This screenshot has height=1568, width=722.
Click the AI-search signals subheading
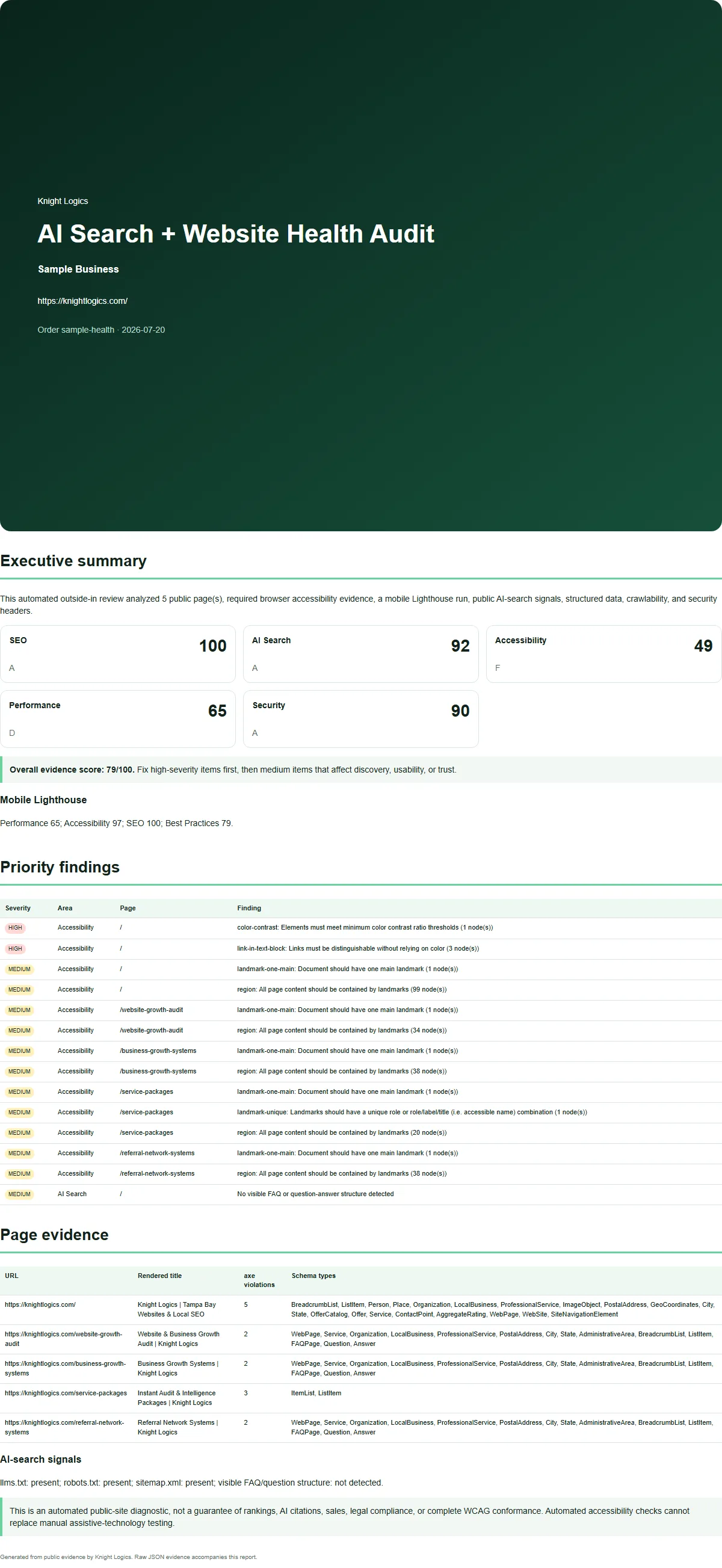coord(41,1459)
